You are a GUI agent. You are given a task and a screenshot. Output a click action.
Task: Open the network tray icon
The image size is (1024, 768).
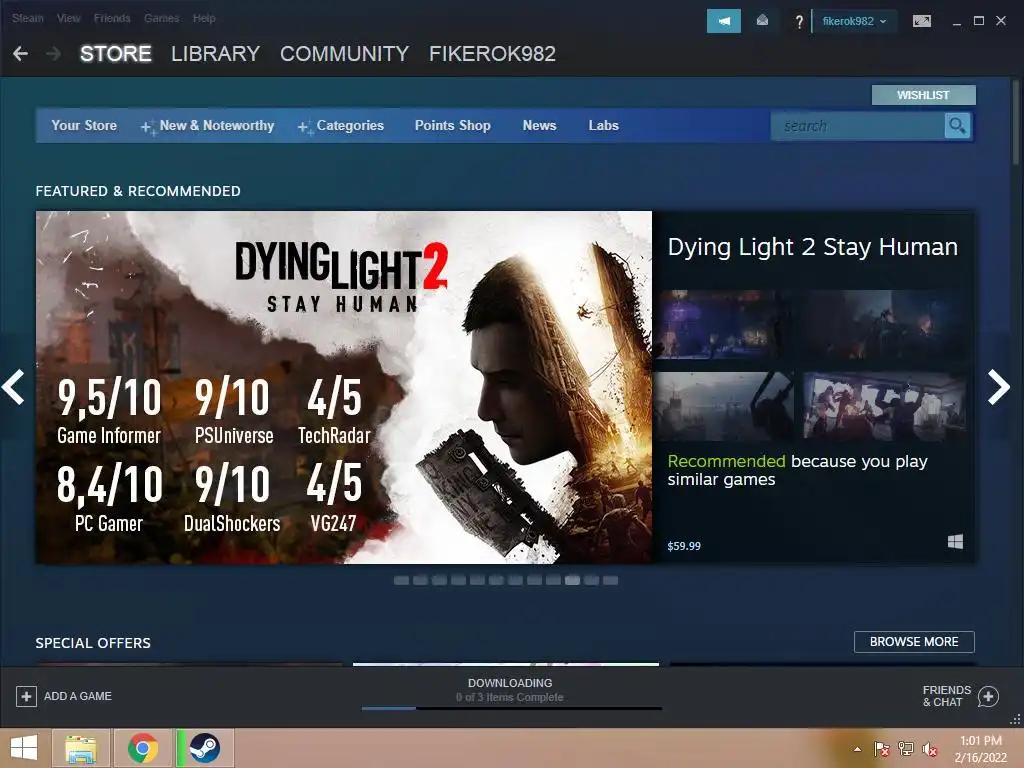906,749
